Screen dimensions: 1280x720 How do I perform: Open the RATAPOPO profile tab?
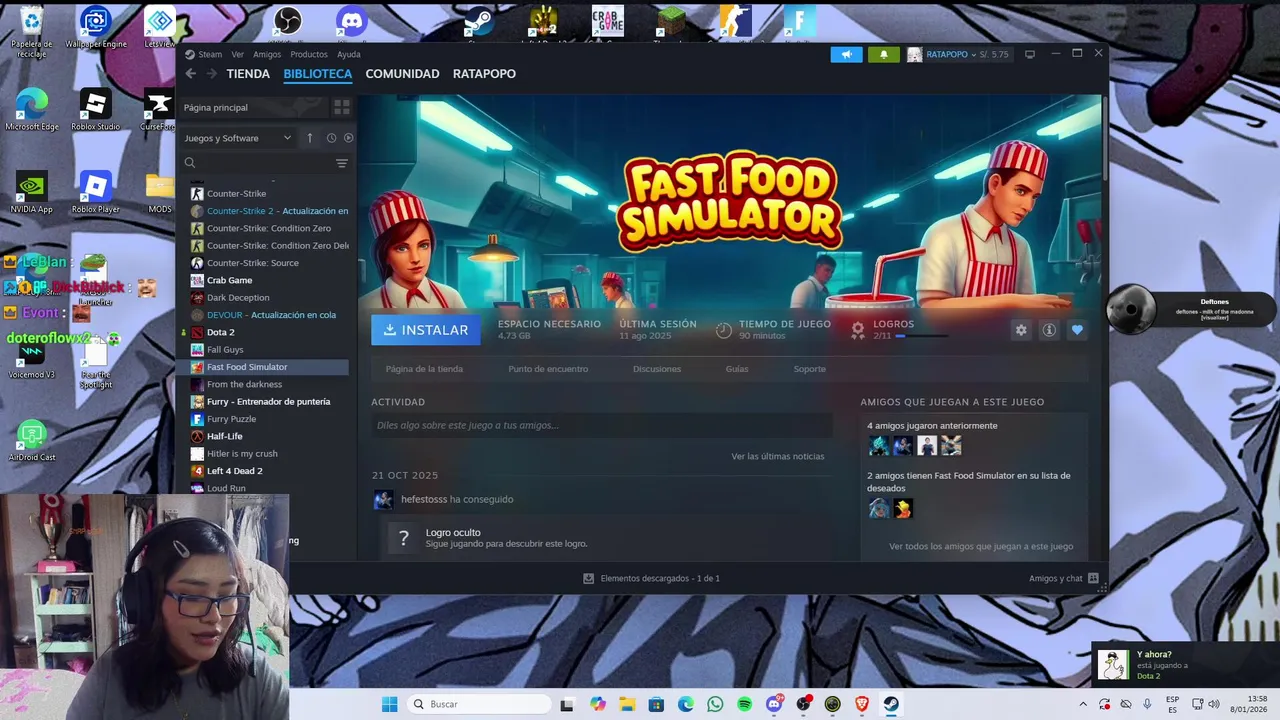484,74
